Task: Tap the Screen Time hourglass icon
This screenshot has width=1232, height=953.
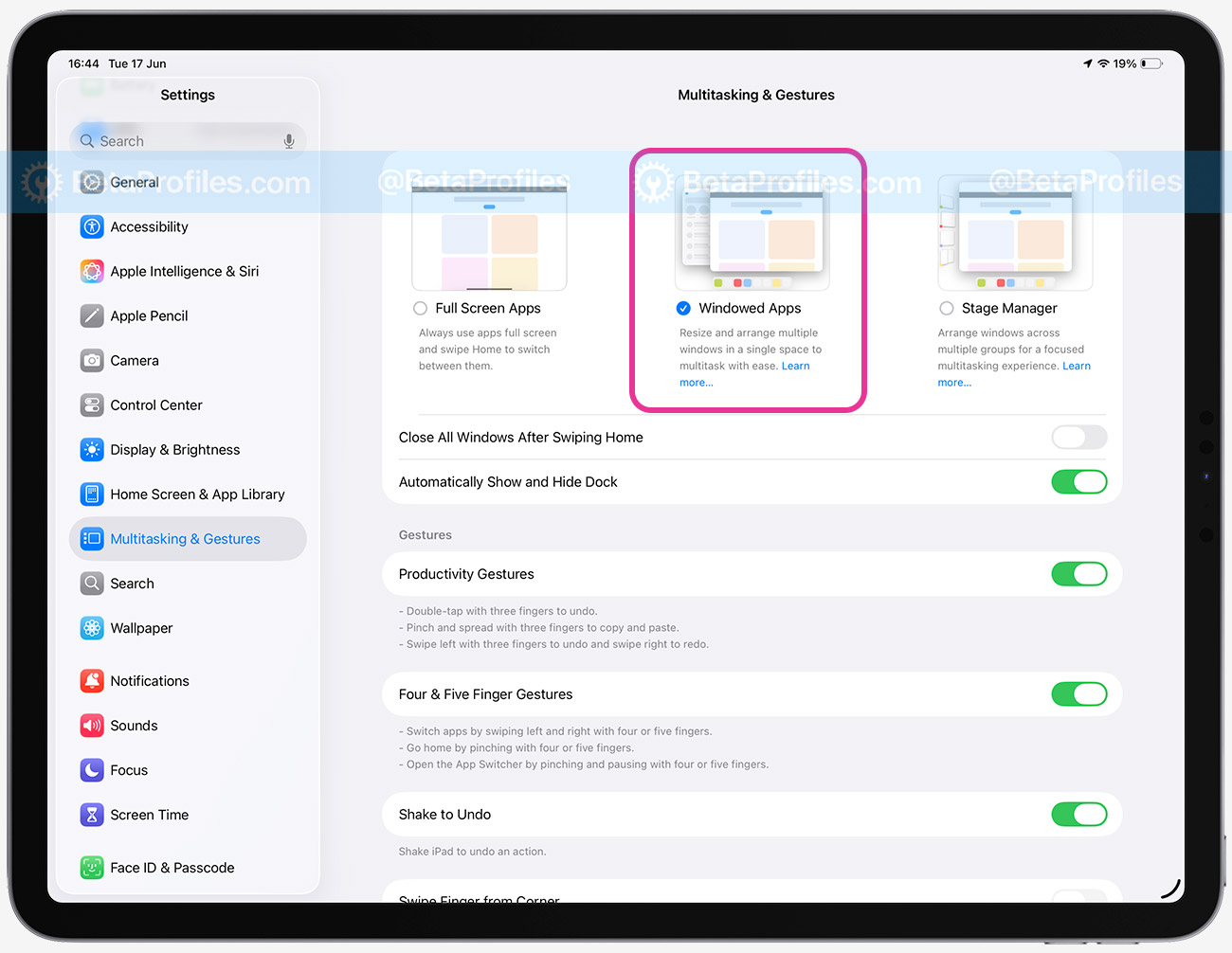Action: [92, 814]
